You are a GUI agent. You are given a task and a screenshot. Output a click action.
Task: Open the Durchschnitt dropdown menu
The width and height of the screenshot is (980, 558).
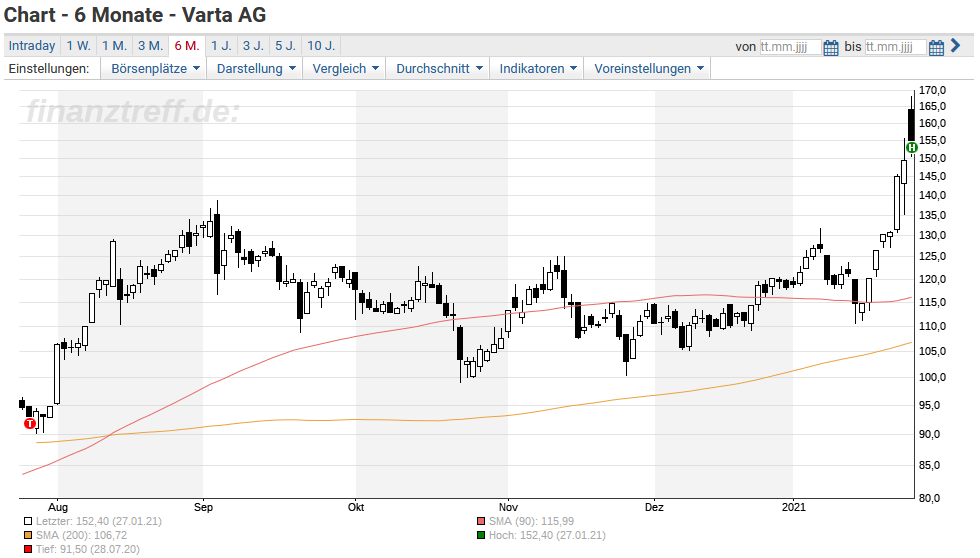coord(439,69)
